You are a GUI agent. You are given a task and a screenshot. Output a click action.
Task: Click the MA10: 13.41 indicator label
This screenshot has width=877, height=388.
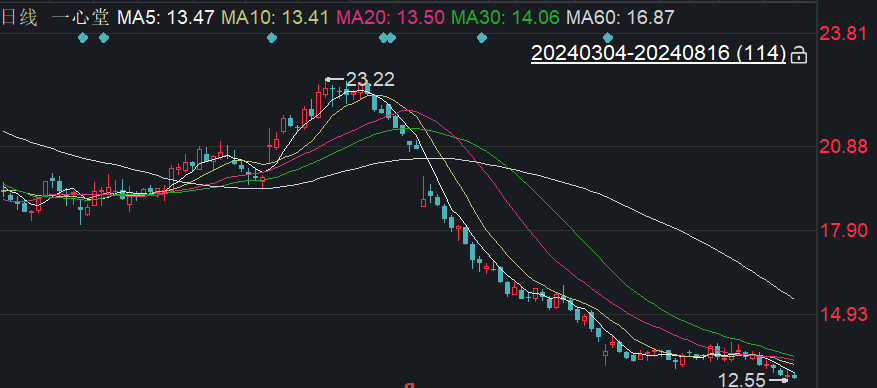click(274, 17)
